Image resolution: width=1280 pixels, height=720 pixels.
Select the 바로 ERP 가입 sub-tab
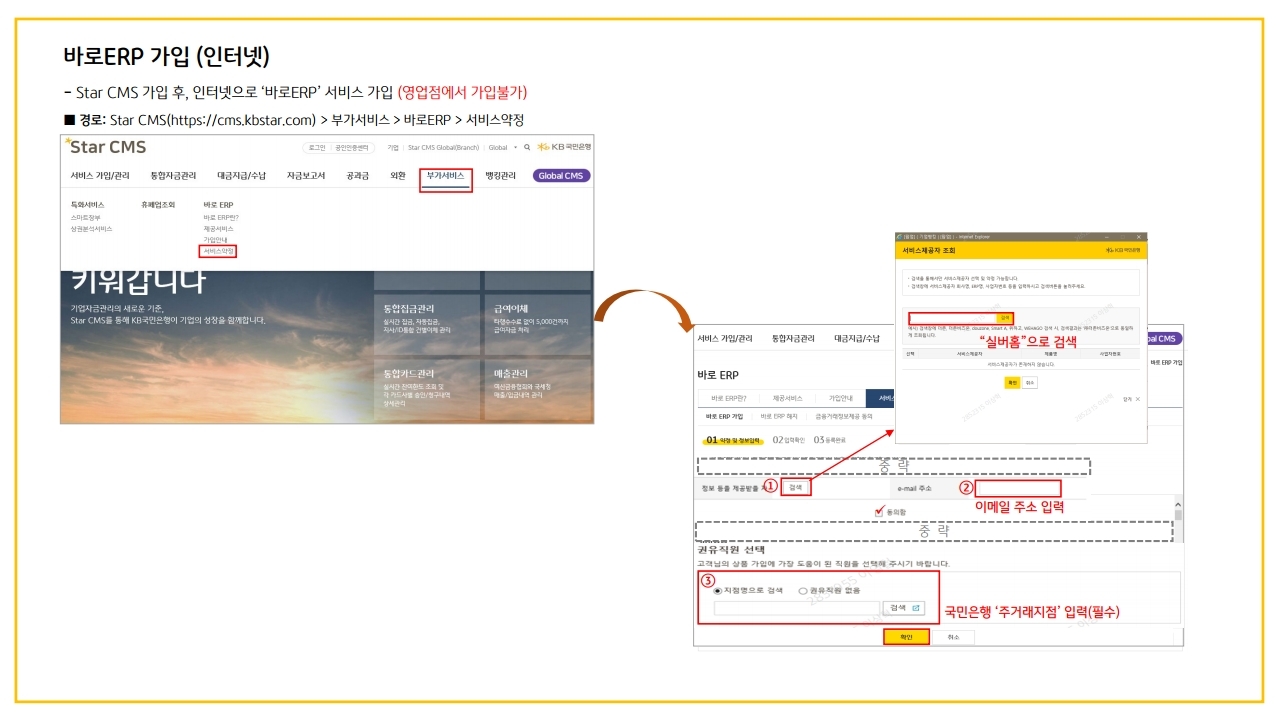point(725,416)
